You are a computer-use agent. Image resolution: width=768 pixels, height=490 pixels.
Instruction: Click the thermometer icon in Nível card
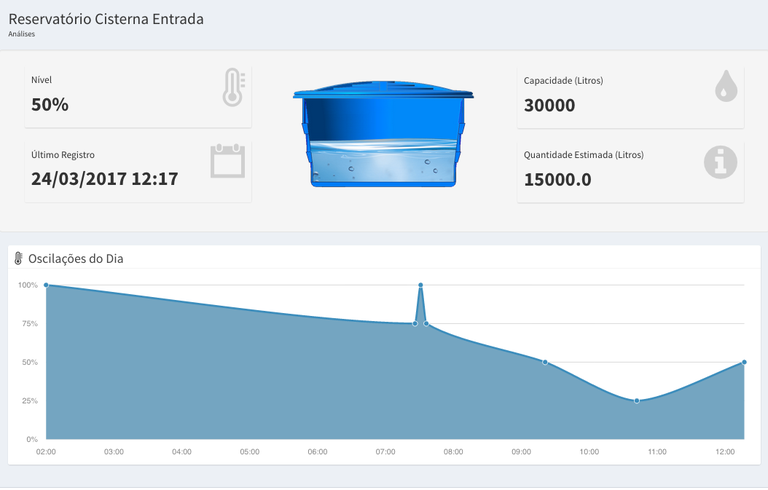point(233,88)
